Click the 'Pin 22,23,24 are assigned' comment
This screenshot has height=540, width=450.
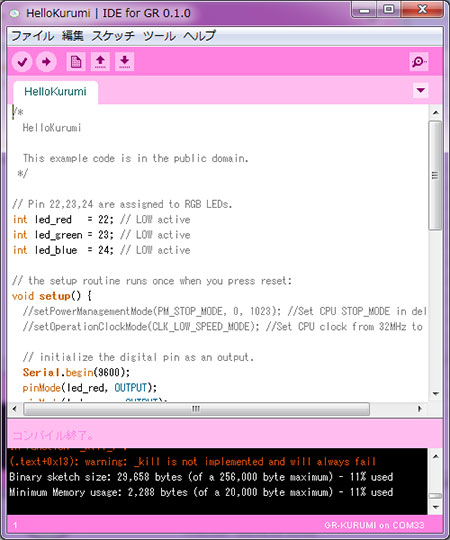point(122,204)
